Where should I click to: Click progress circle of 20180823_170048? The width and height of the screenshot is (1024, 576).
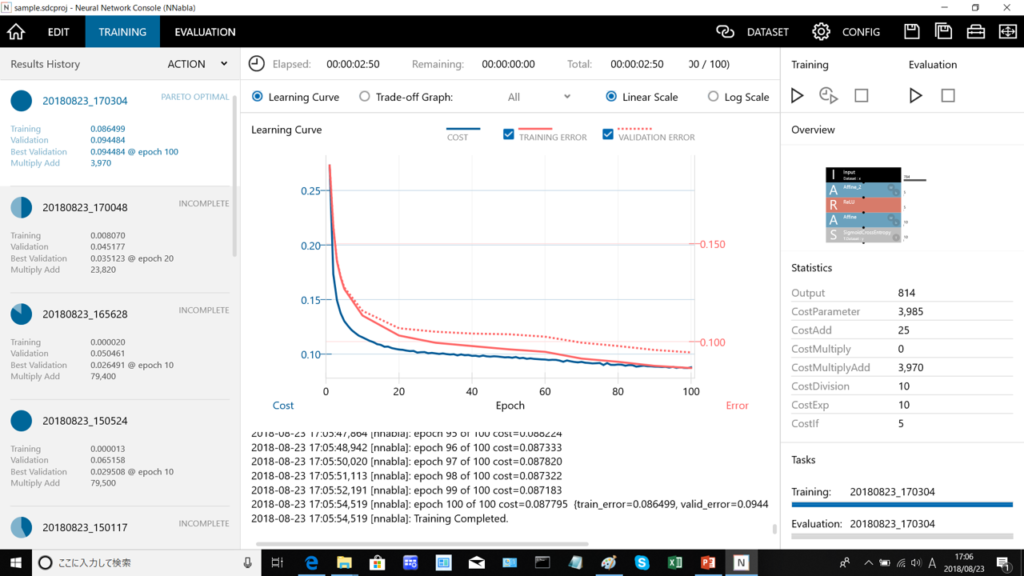pyautogui.click(x=22, y=208)
